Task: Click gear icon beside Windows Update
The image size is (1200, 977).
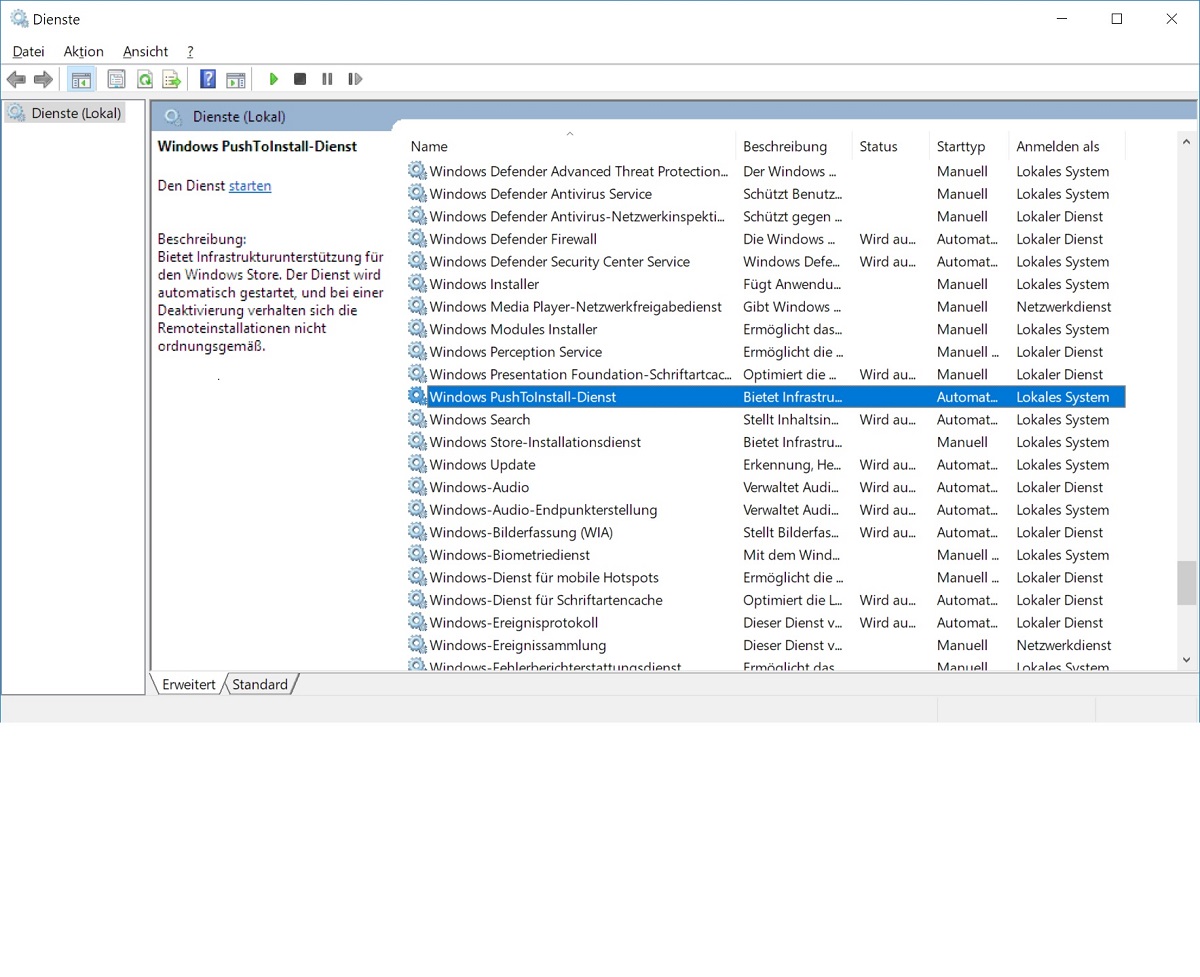Action: tap(417, 464)
